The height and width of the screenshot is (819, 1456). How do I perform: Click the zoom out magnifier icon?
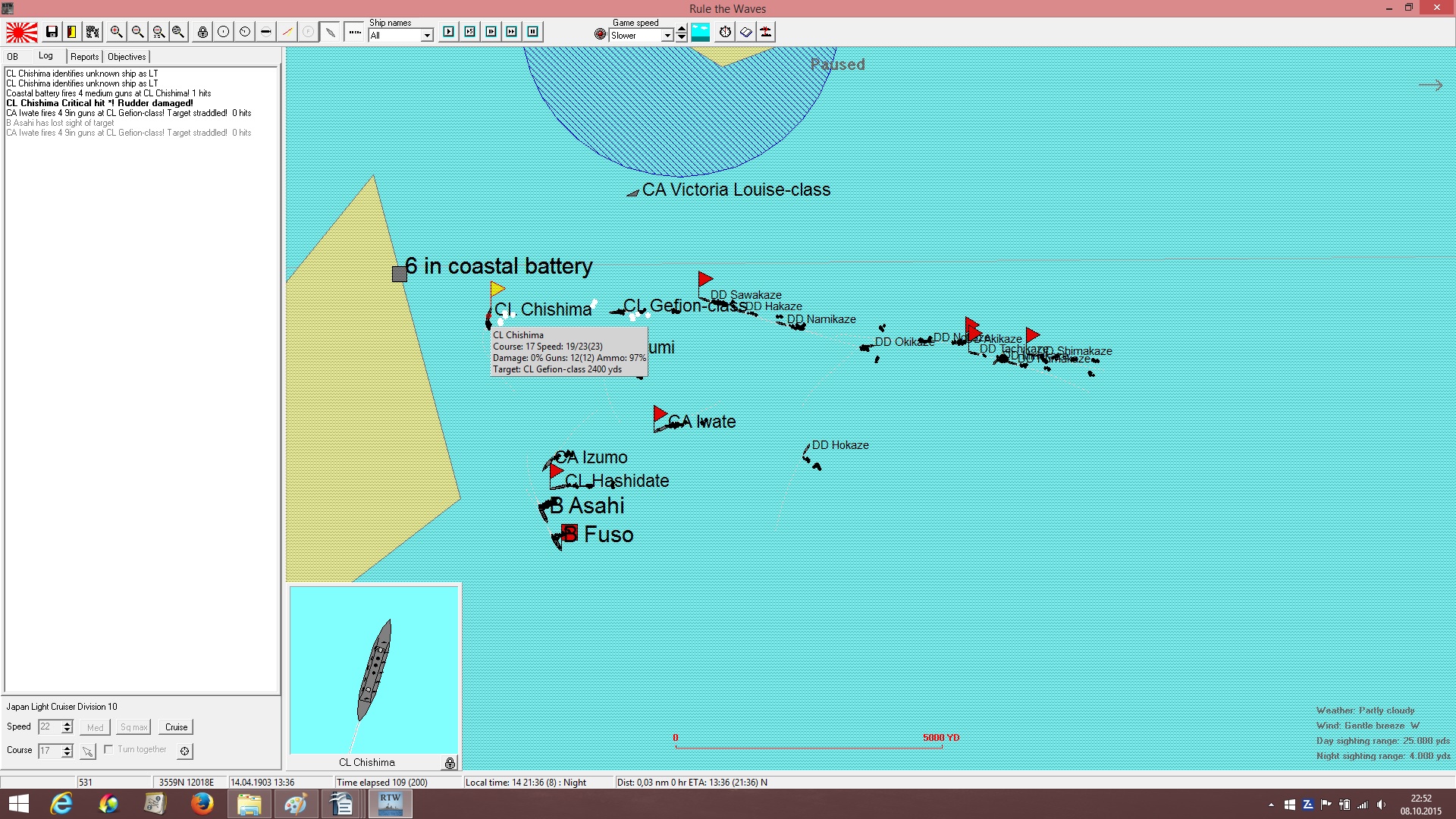coord(137,32)
